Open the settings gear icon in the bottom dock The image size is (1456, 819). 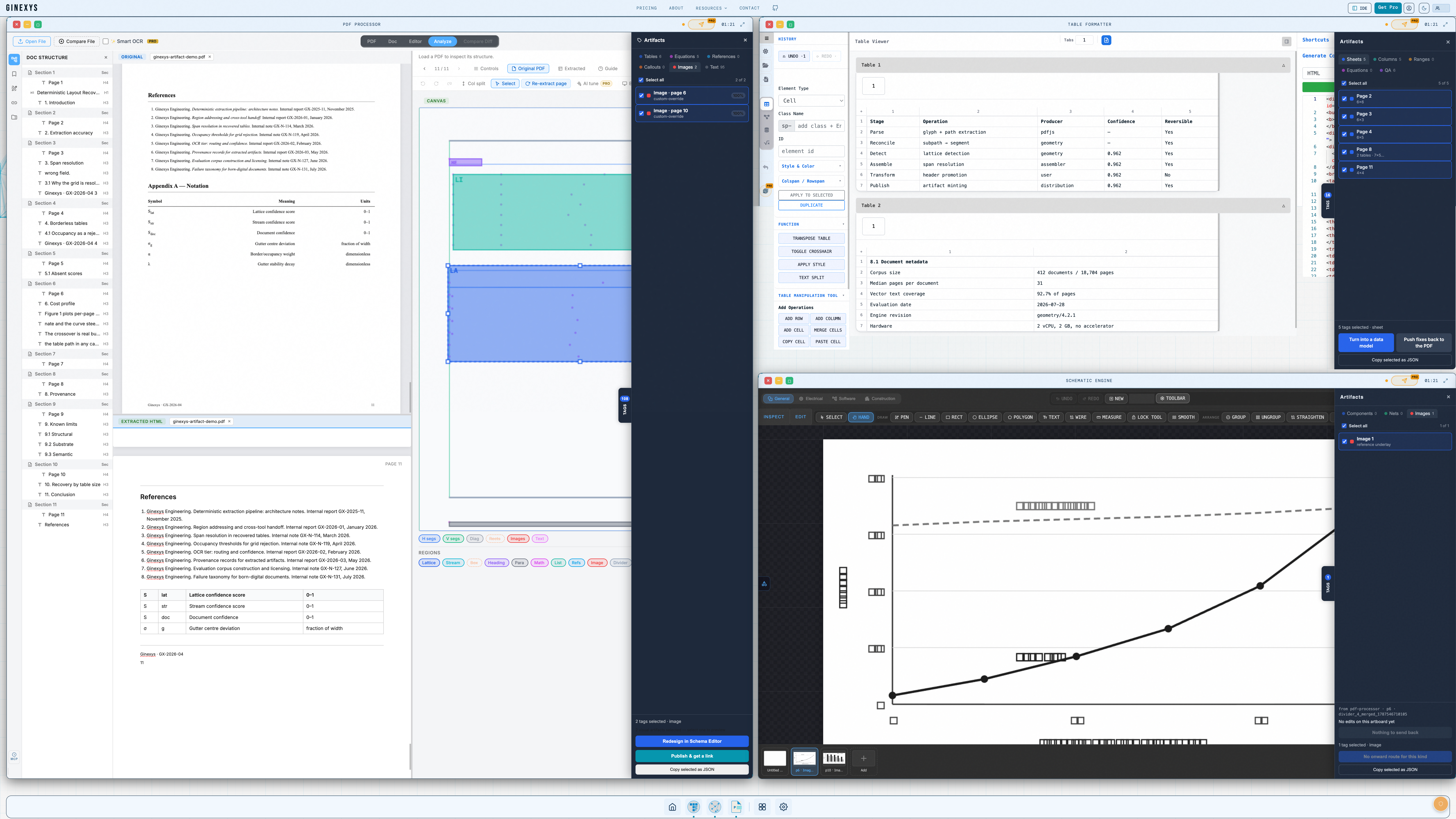[783, 807]
